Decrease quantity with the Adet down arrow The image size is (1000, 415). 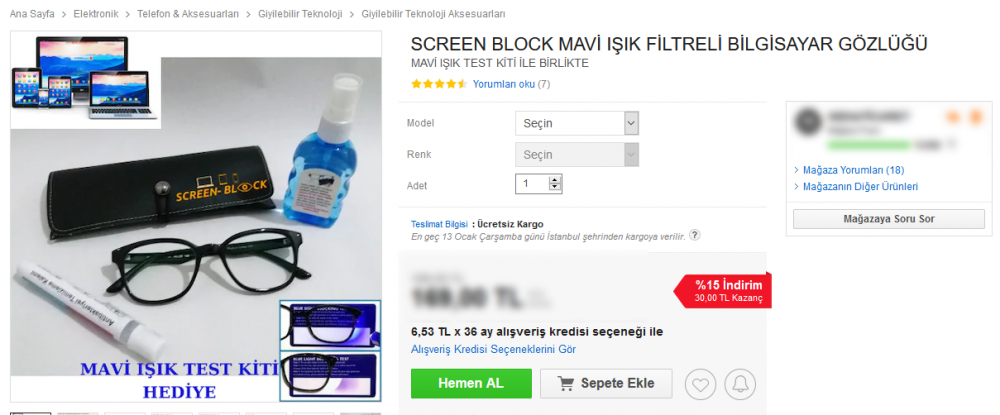(x=555, y=188)
